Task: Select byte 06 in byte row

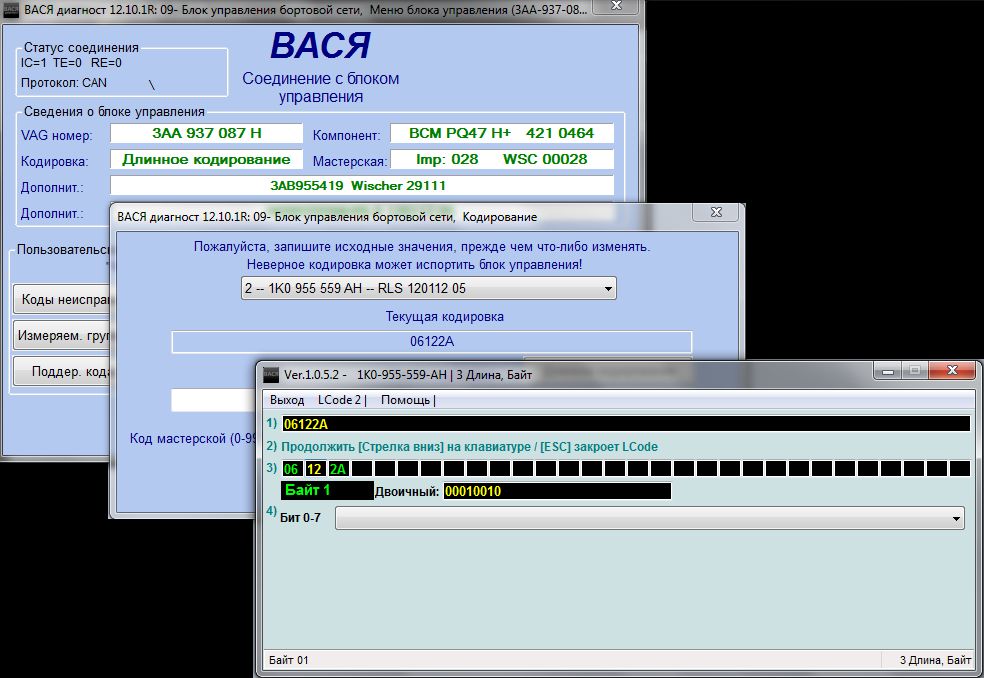Action: tap(291, 469)
